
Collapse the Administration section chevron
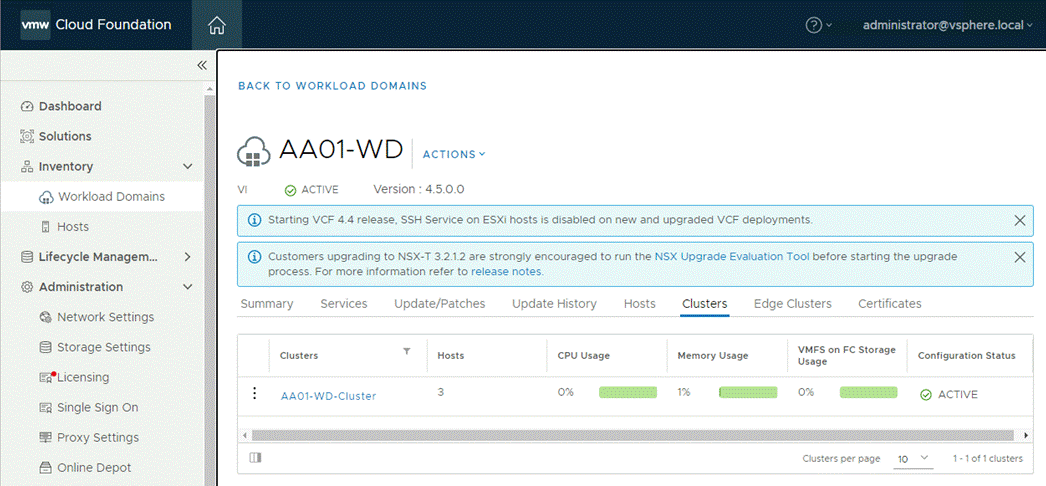pyautogui.click(x=188, y=287)
